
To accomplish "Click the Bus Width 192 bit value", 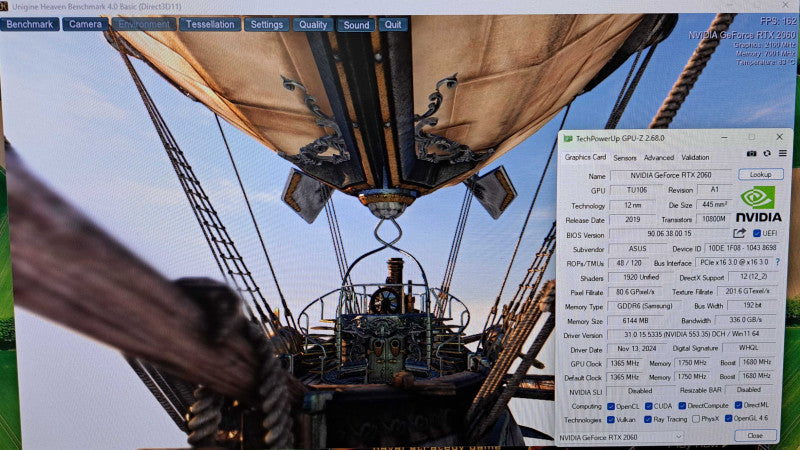I will [753, 305].
